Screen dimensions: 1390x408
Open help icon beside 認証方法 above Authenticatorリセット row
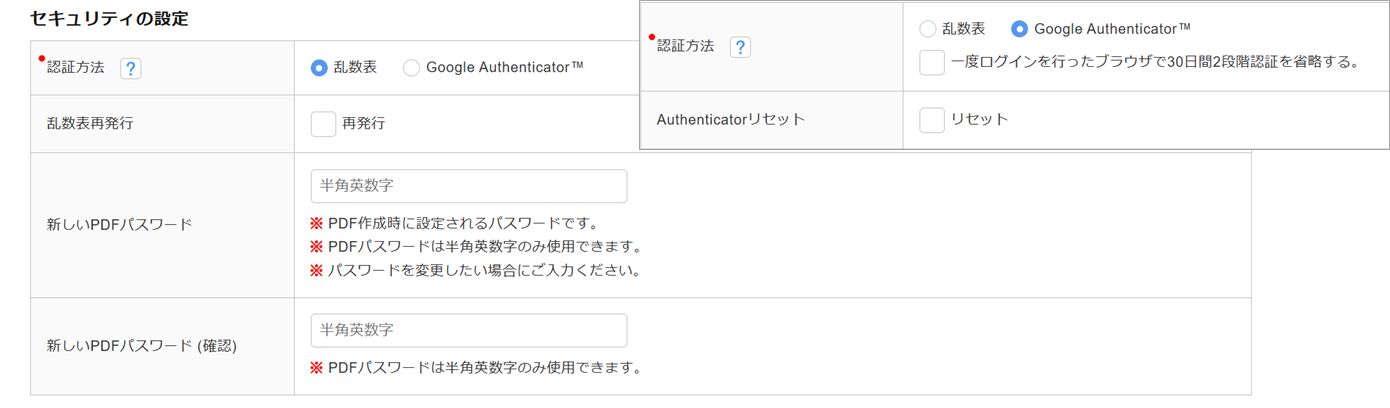click(x=740, y=47)
